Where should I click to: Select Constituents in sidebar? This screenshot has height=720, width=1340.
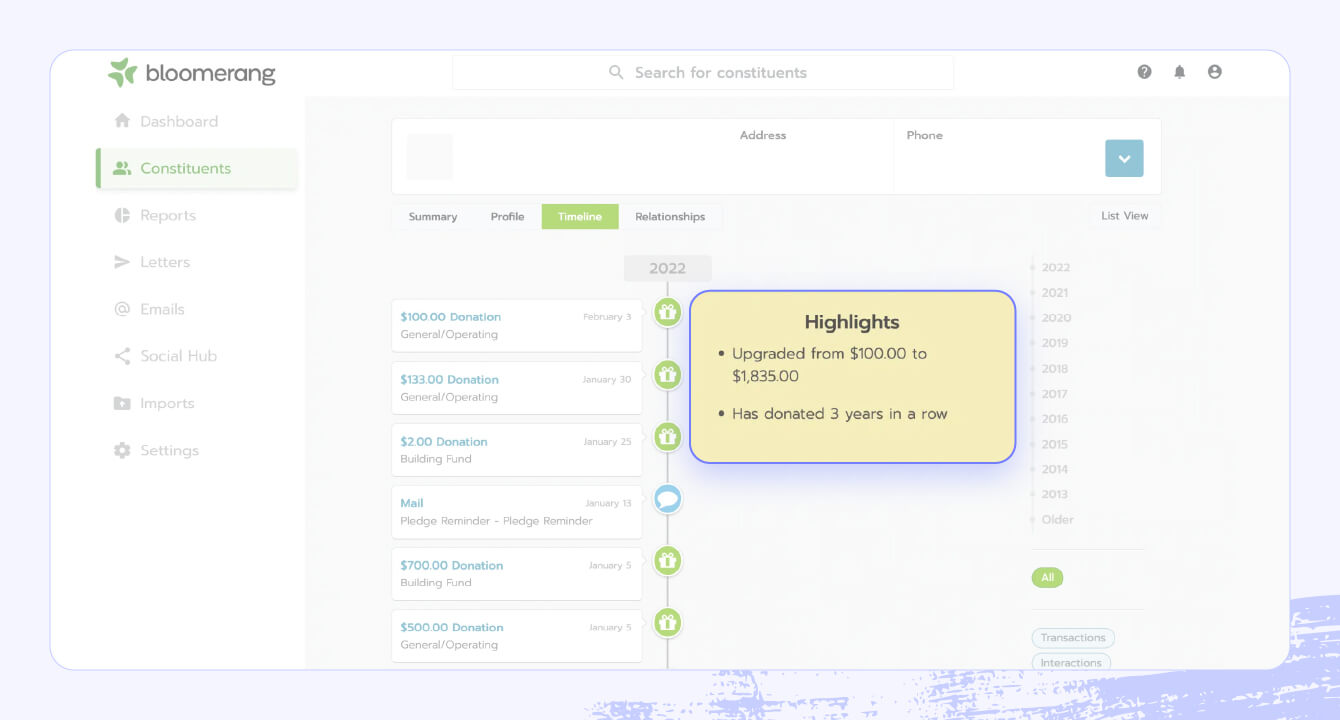point(196,168)
